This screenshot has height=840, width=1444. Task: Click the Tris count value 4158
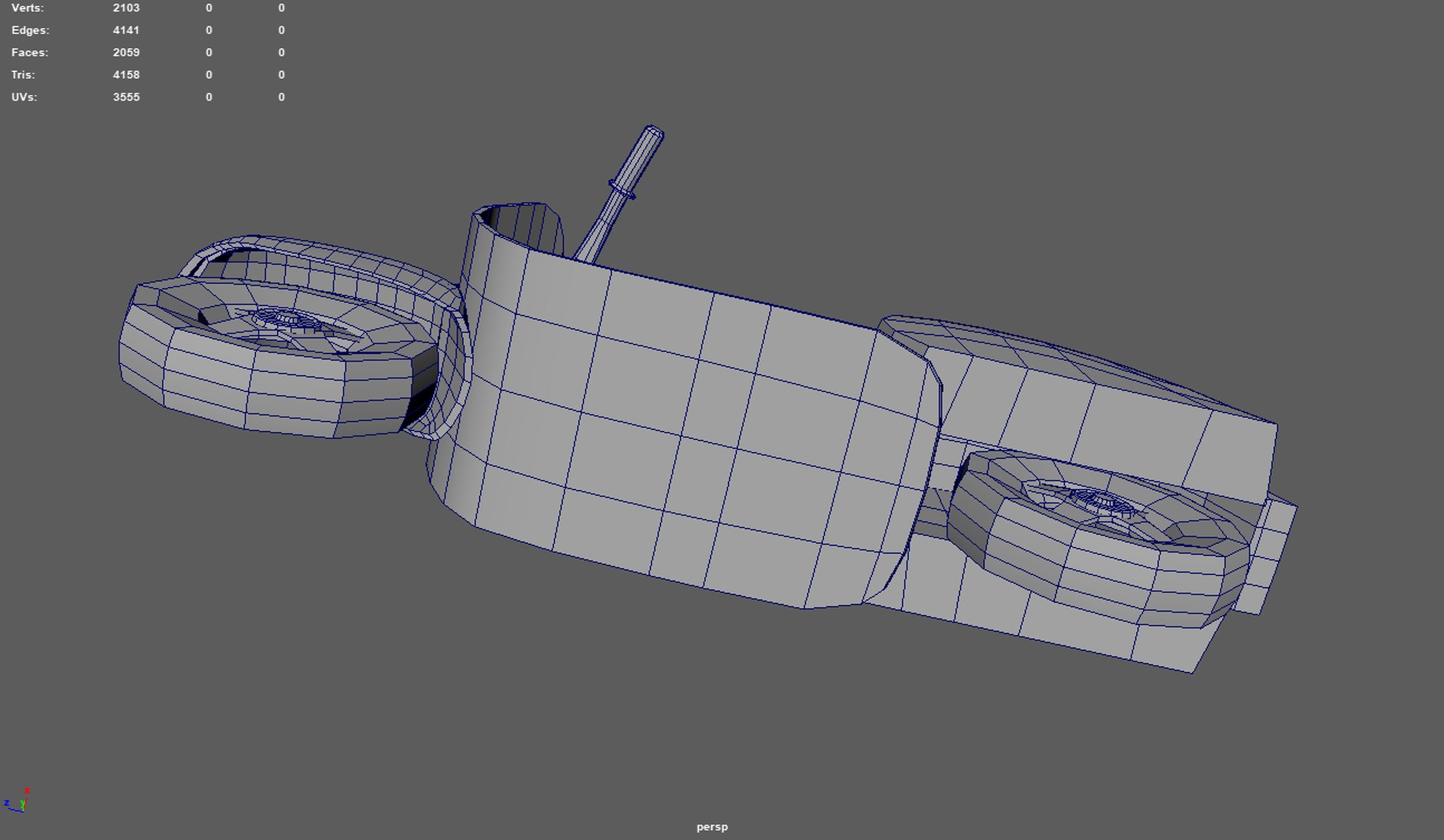click(126, 75)
